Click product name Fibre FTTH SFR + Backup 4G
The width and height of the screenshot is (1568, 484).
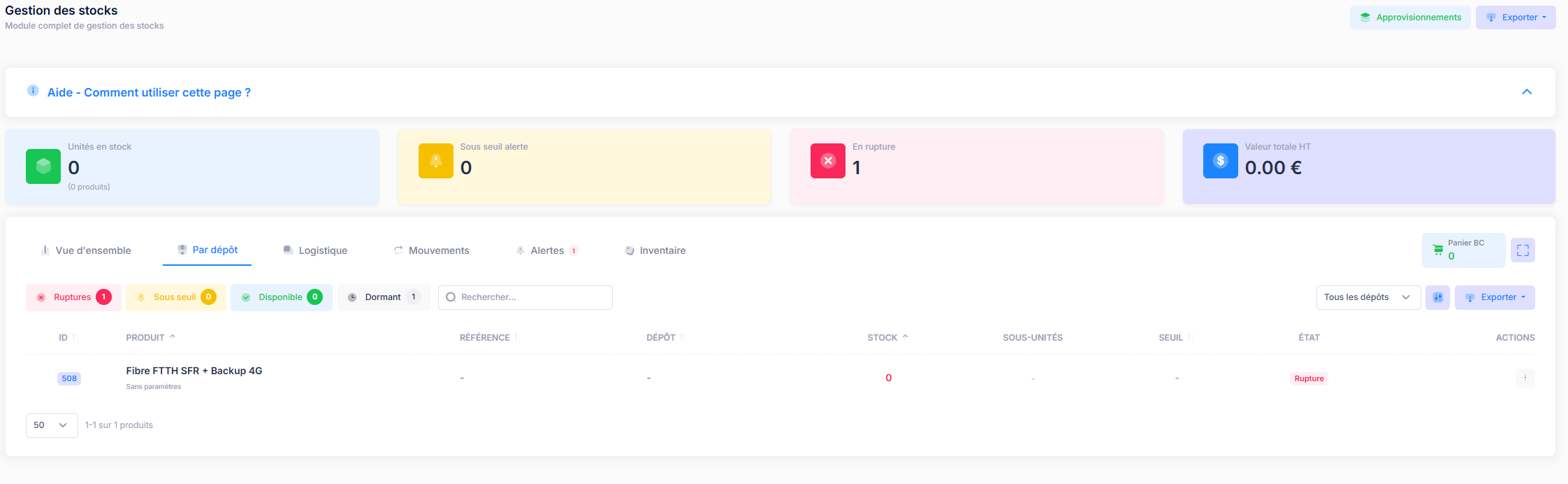[194, 371]
